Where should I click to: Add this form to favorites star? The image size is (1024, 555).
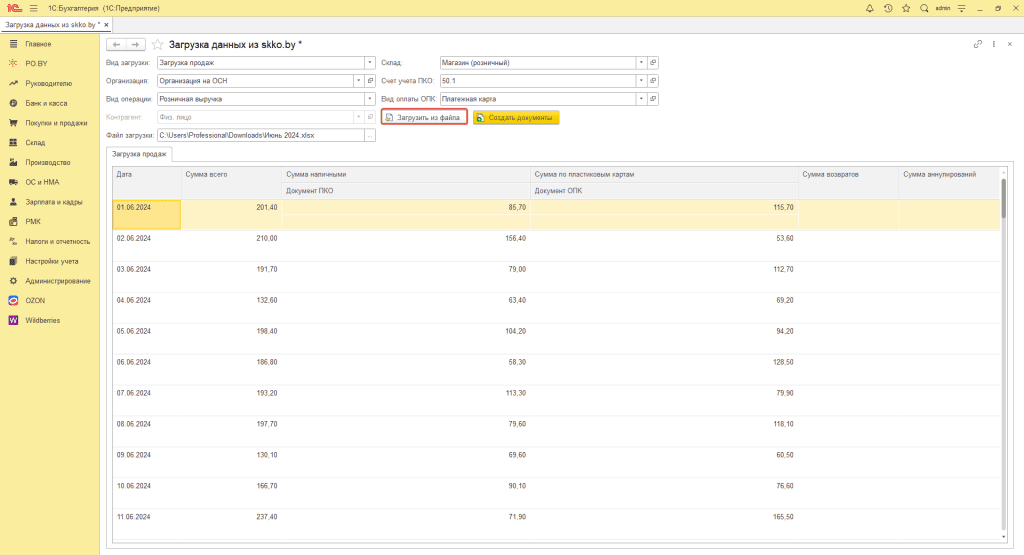pos(157,45)
